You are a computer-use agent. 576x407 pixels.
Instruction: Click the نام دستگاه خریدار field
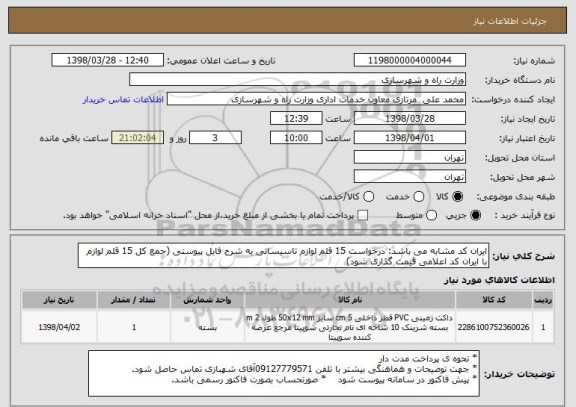(298, 80)
